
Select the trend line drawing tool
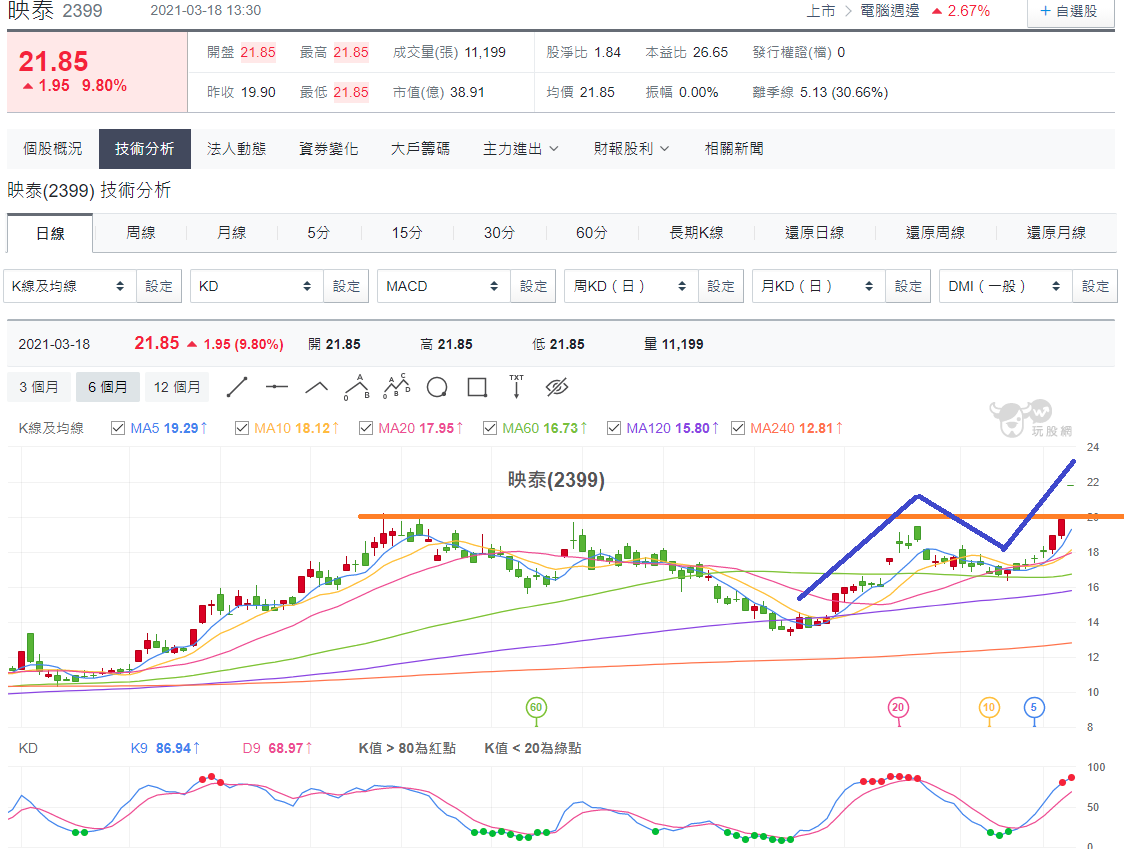(237, 387)
